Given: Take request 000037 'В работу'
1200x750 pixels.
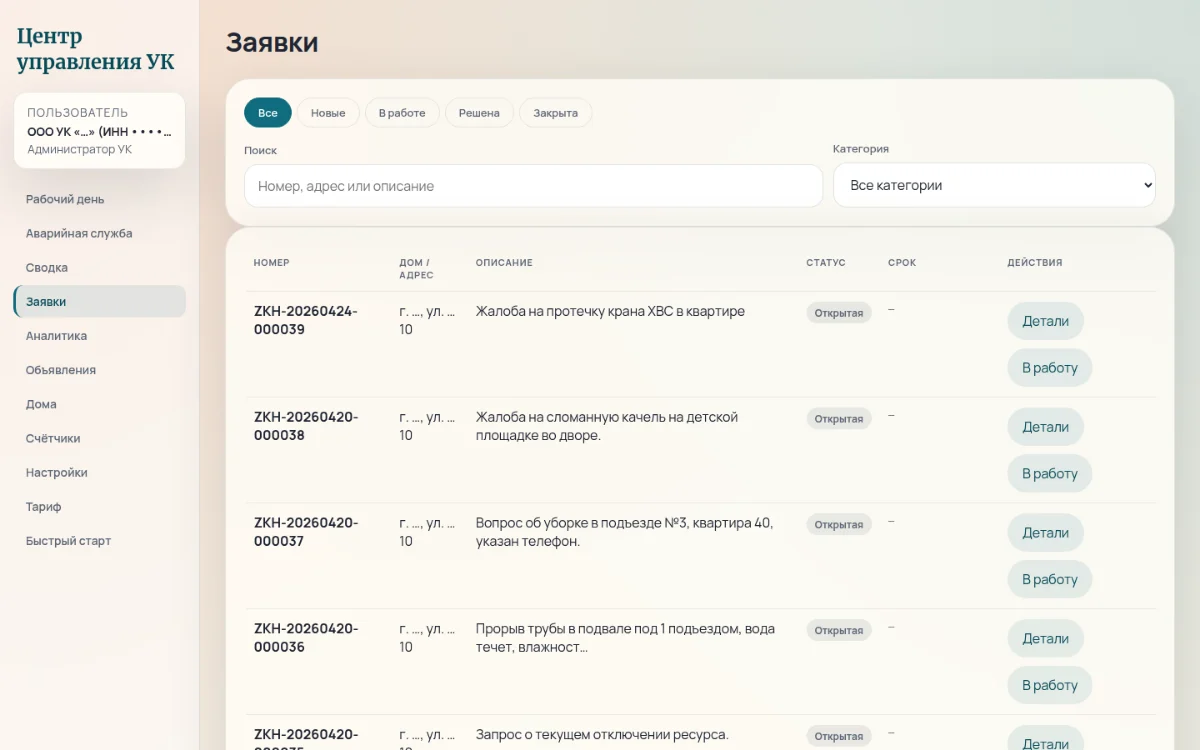Looking at the screenshot, I should click(x=1049, y=579).
